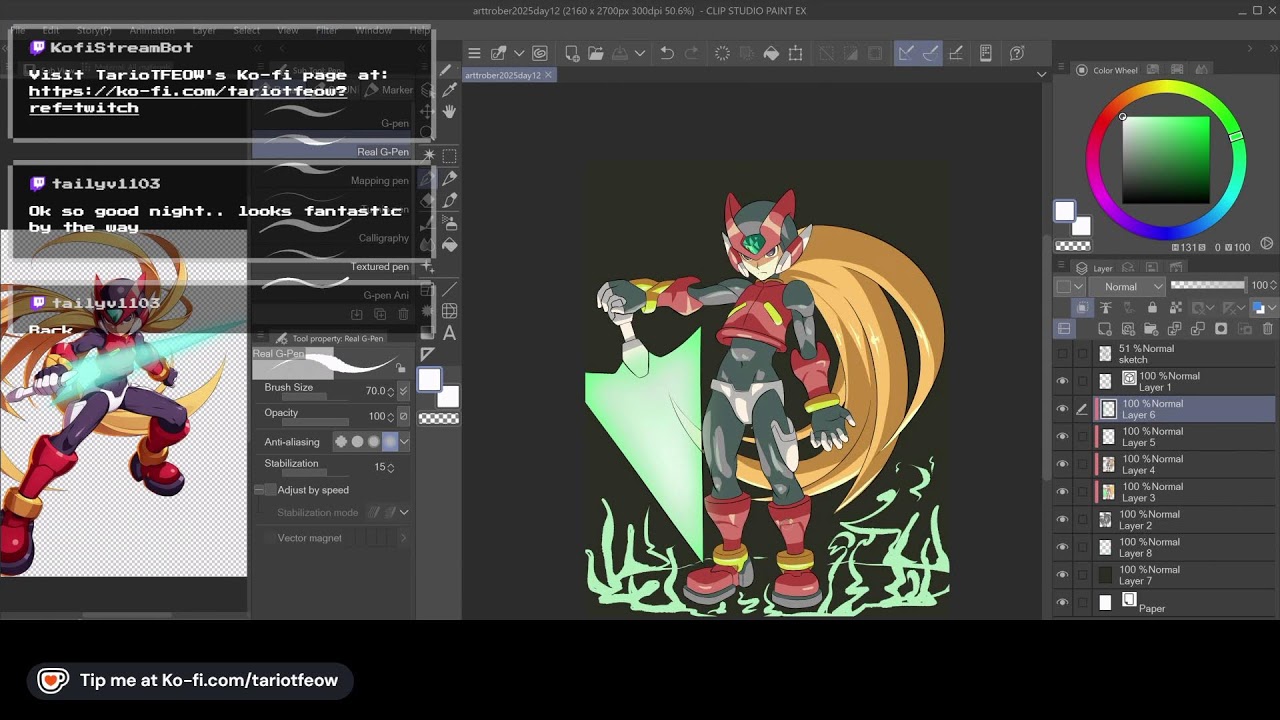
Task: Expand Brush Size preset dropdown
Action: coord(403,391)
